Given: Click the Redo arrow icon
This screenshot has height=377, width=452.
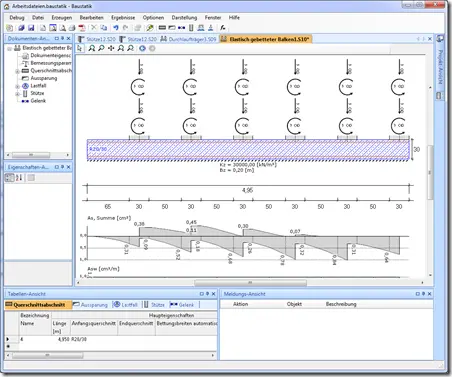Looking at the screenshot, I should (126, 28).
